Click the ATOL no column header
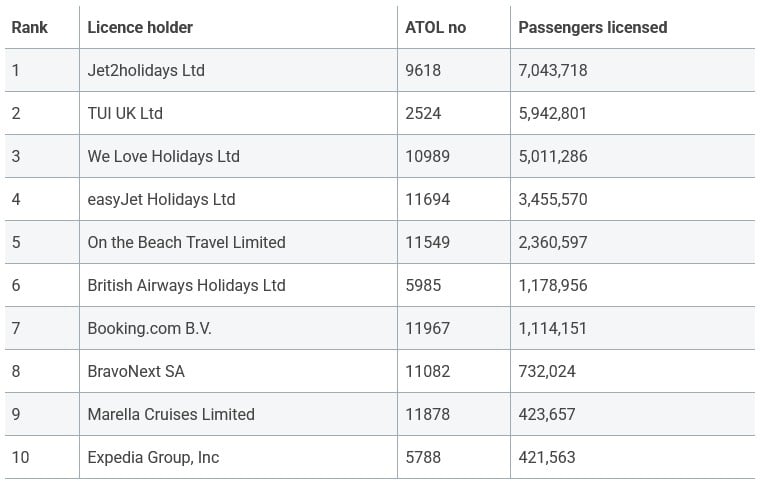 [x=435, y=27]
